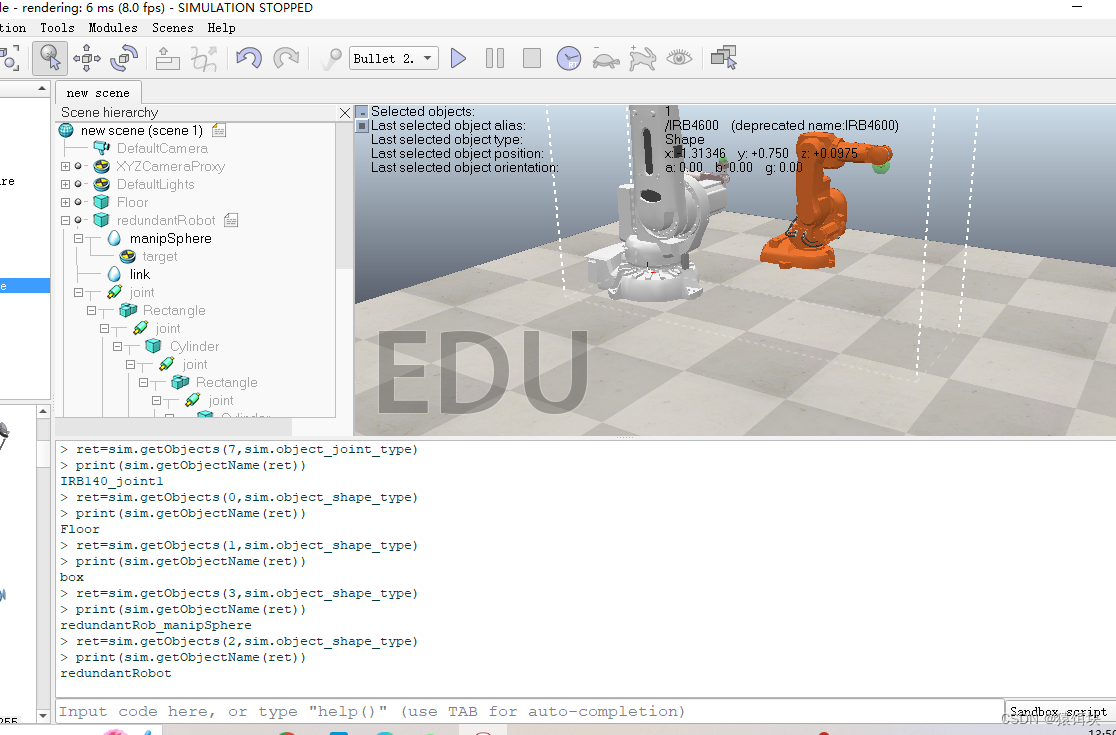Open the Help menu
Screen dimensions: 1116x735
coord(221,28)
